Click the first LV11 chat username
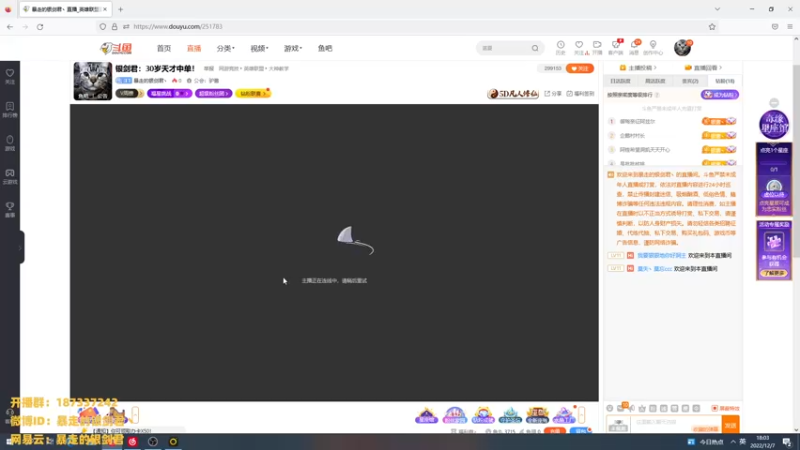The height and width of the screenshot is (450, 800). tap(661, 255)
